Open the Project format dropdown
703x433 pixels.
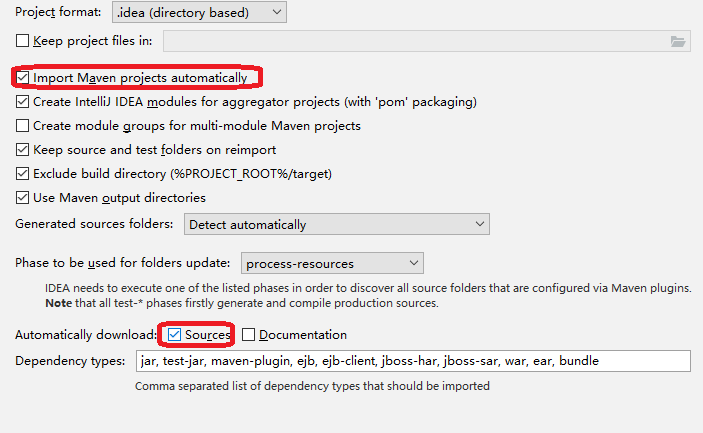[x=198, y=12]
